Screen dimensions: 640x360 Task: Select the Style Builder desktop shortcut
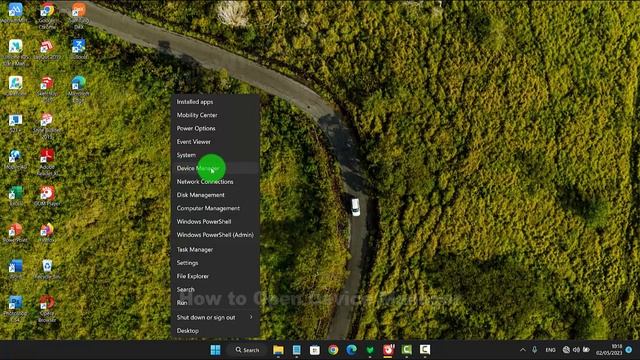(x=47, y=126)
